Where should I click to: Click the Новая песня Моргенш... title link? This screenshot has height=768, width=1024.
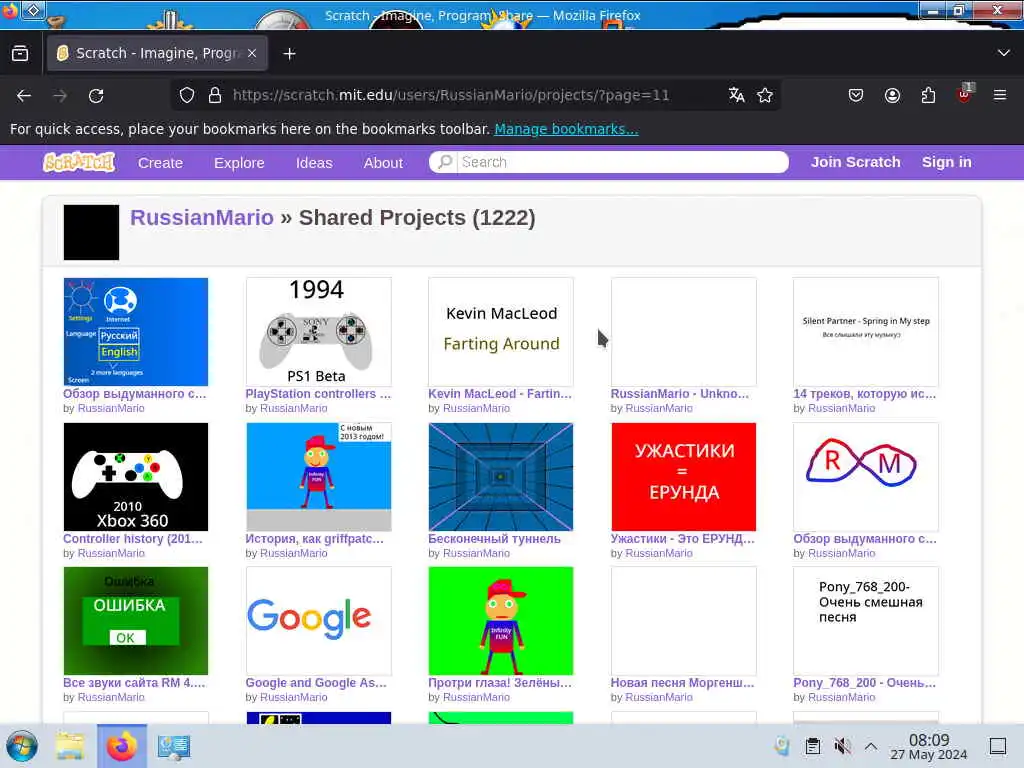[682, 682]
